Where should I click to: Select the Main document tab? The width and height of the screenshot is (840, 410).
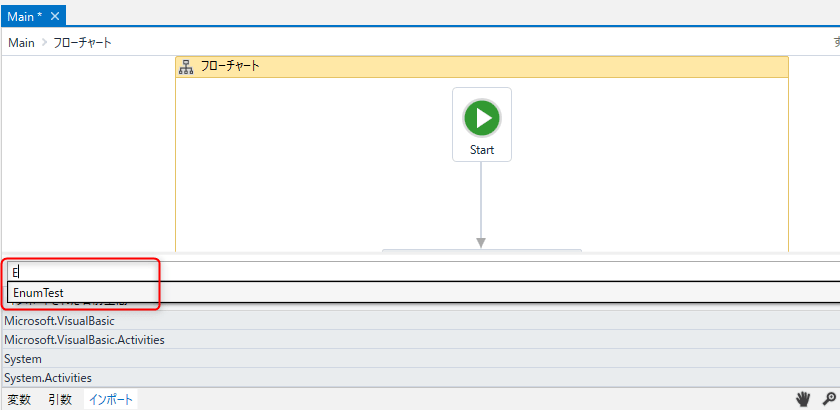pyautogui.click(x=24, y=16)
